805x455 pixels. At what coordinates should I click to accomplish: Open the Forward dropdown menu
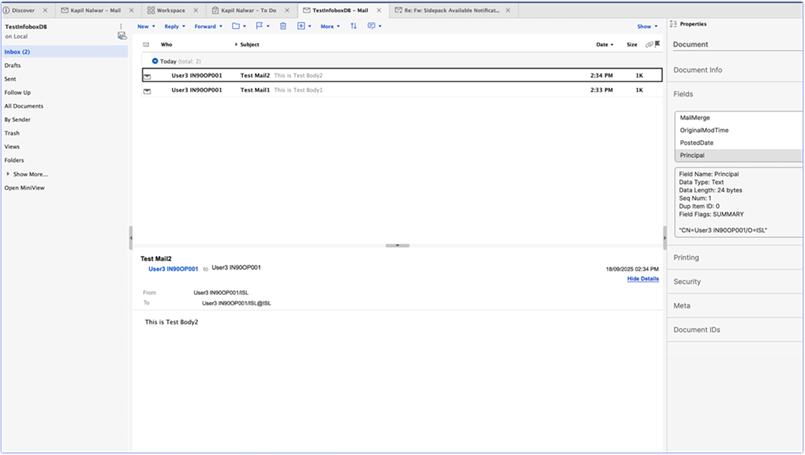208,26
